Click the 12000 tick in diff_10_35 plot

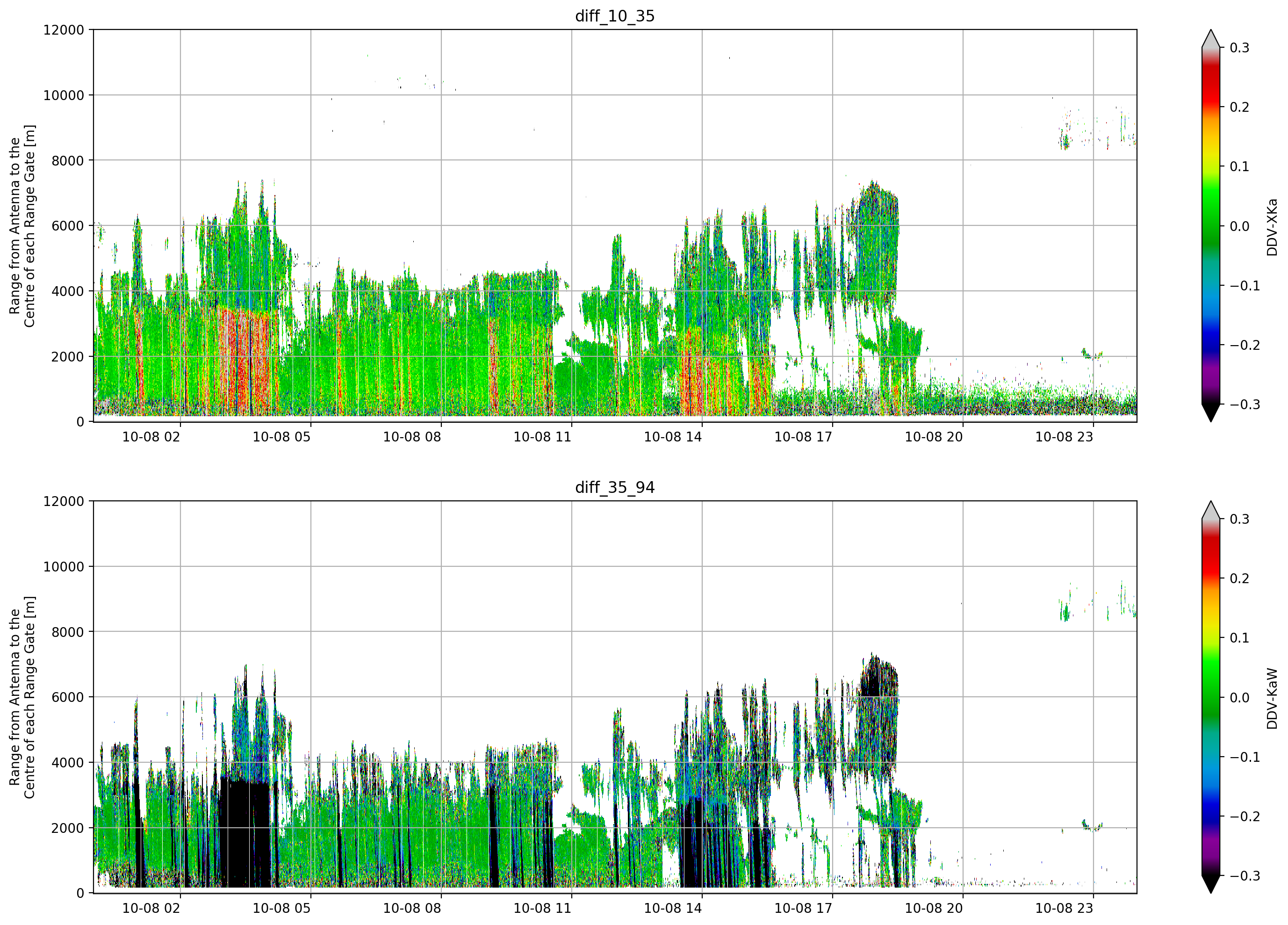tap(64, 30)
